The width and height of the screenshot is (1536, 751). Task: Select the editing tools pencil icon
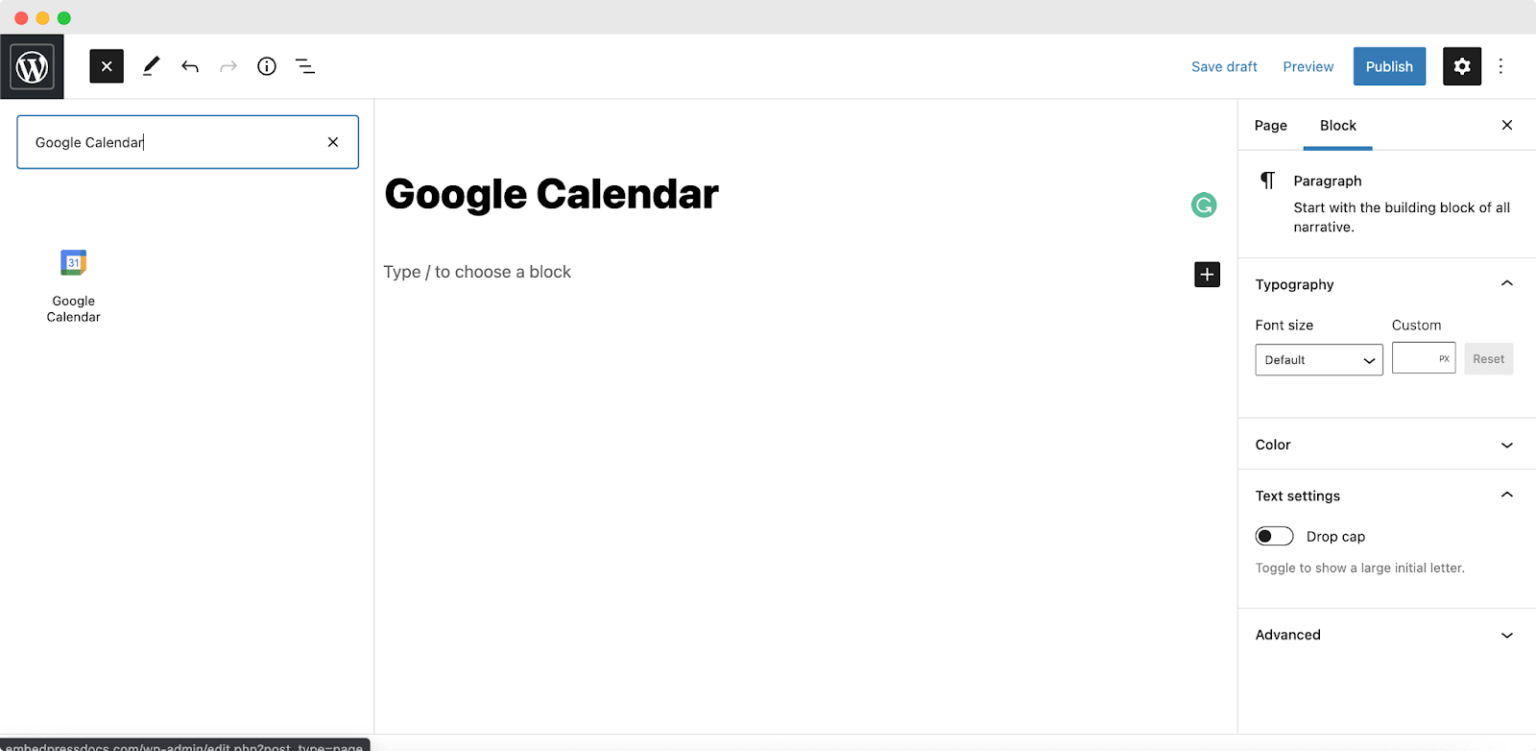pos(151,66)
